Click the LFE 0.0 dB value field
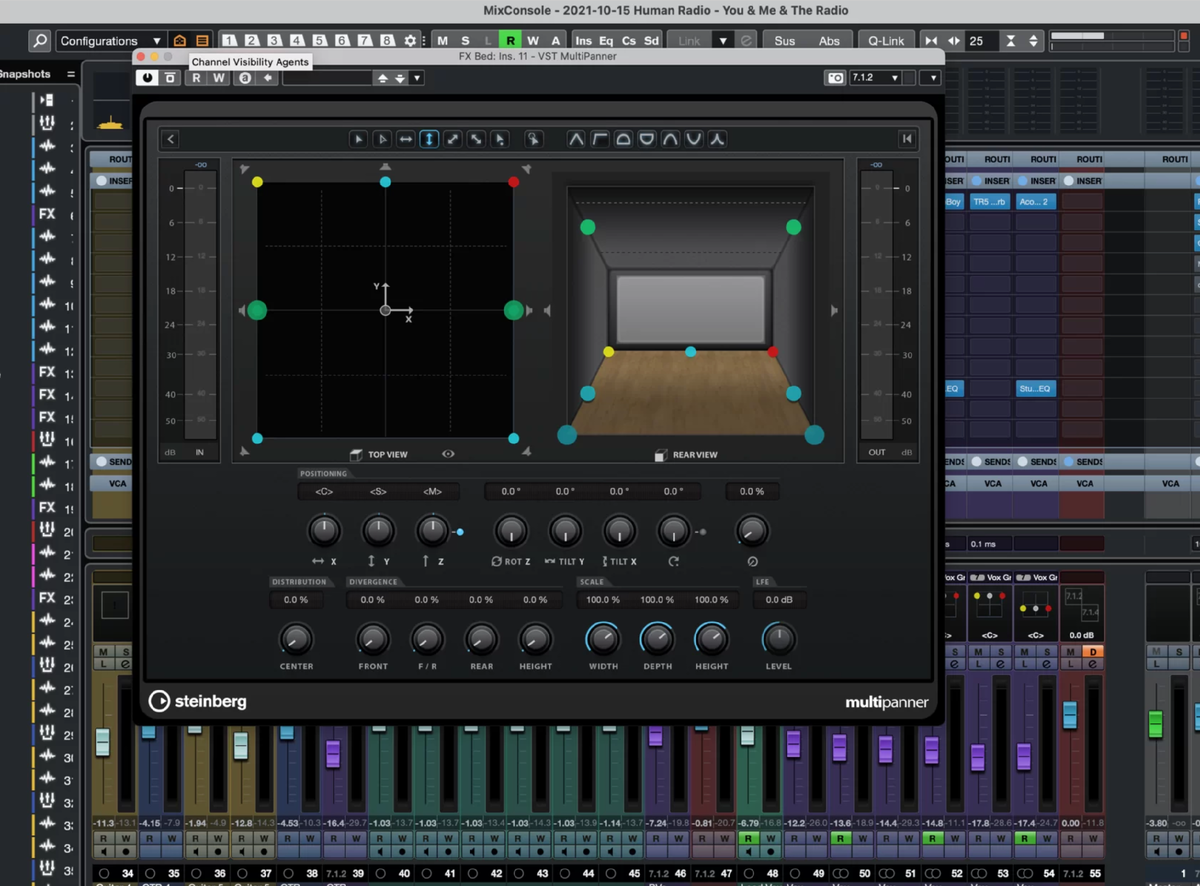This screenshot has width=1200, height=886. click(779, 600)
